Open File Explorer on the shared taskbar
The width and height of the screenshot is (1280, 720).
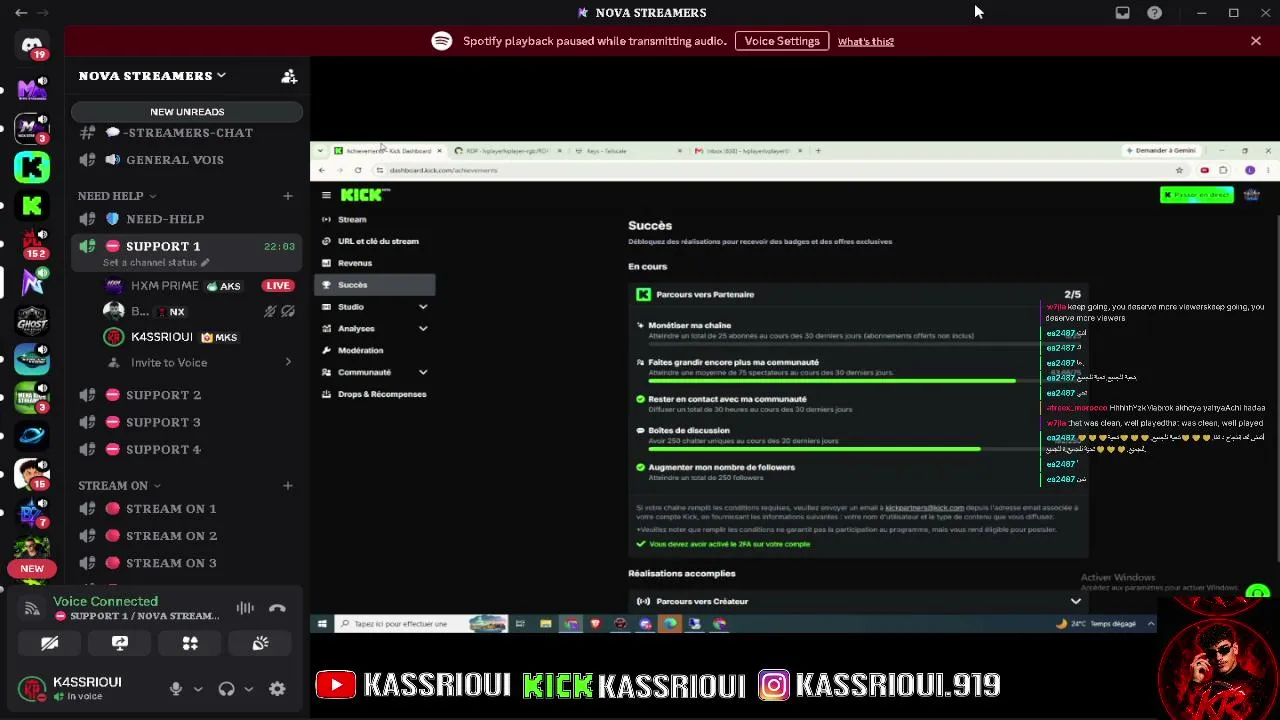545,624
